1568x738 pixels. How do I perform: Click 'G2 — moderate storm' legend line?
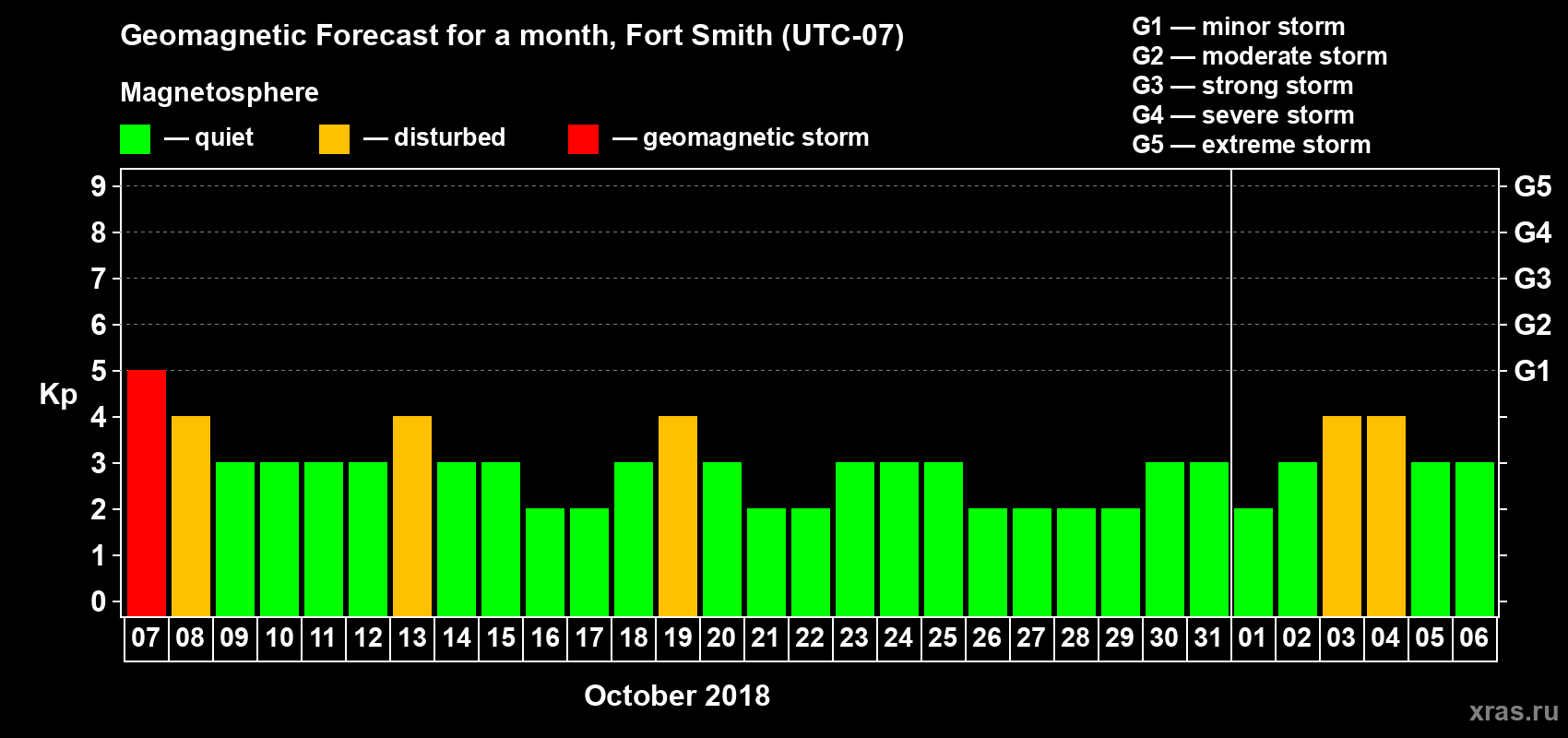[x=1260, y=56]
